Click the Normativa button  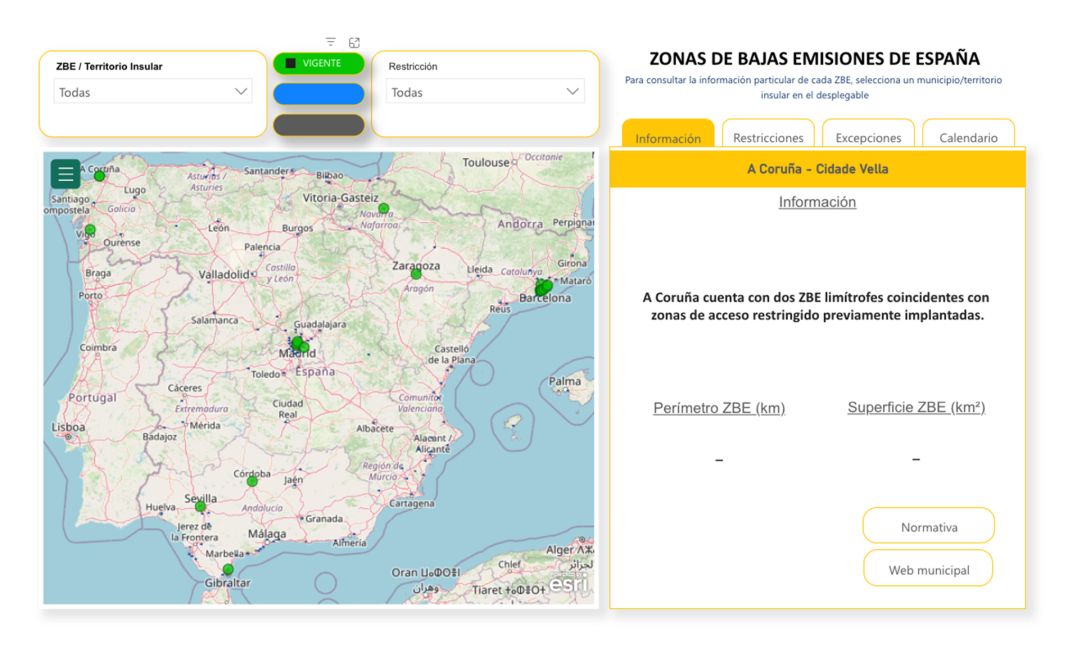pos(928,526)
